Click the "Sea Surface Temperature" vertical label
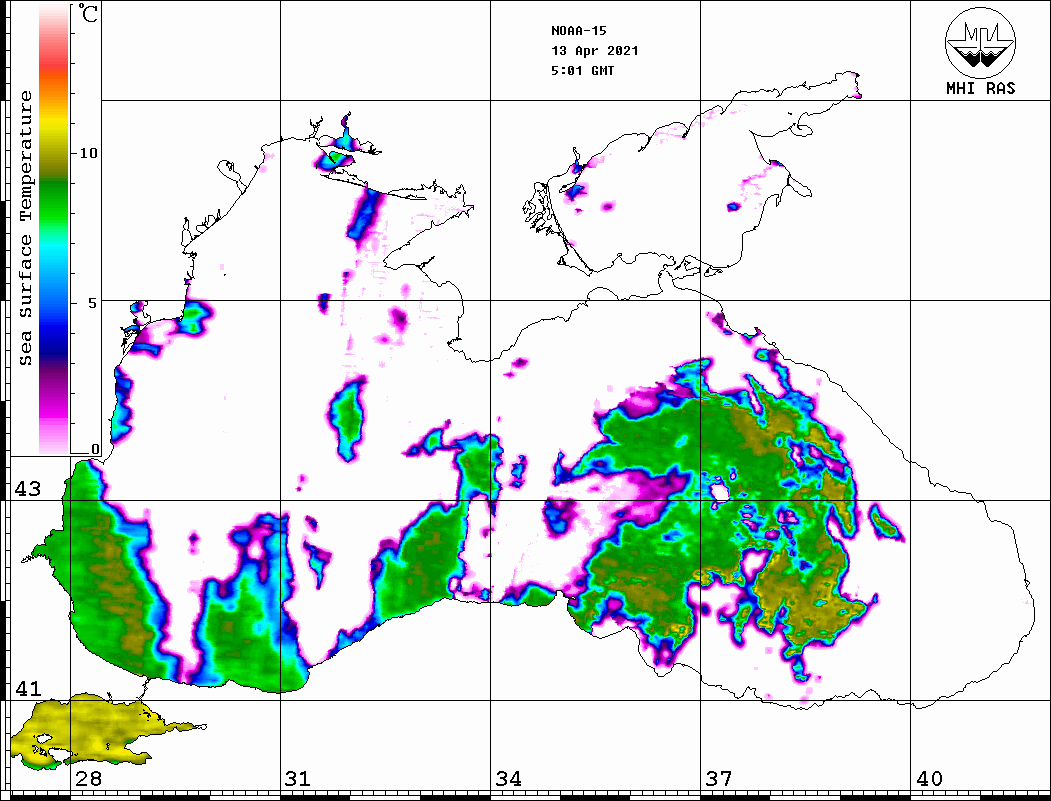 tap(25, 228)
